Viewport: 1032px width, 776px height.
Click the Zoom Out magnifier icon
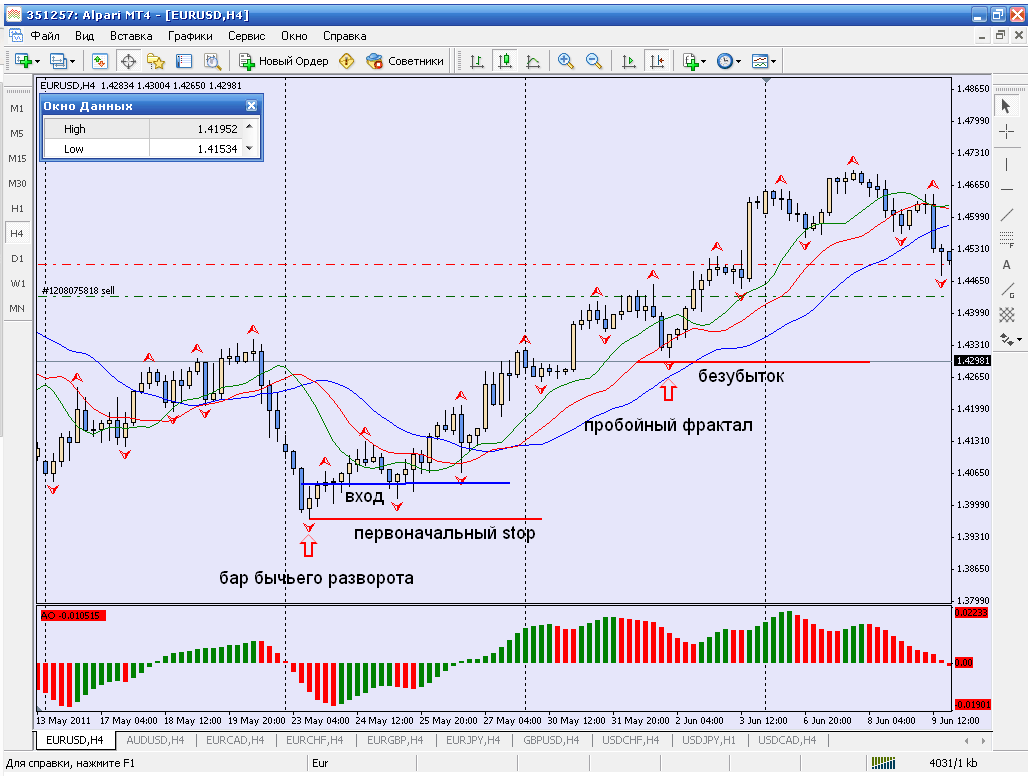coord(594,61)
